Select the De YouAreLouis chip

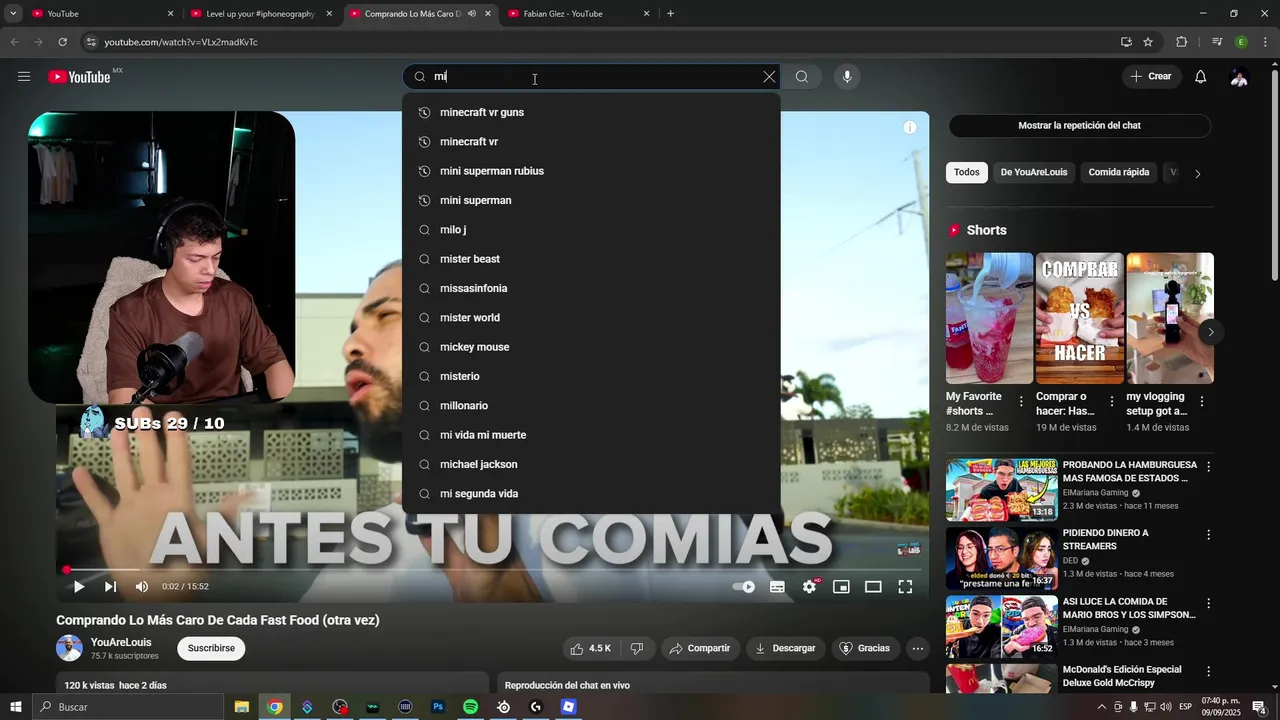1034,173
